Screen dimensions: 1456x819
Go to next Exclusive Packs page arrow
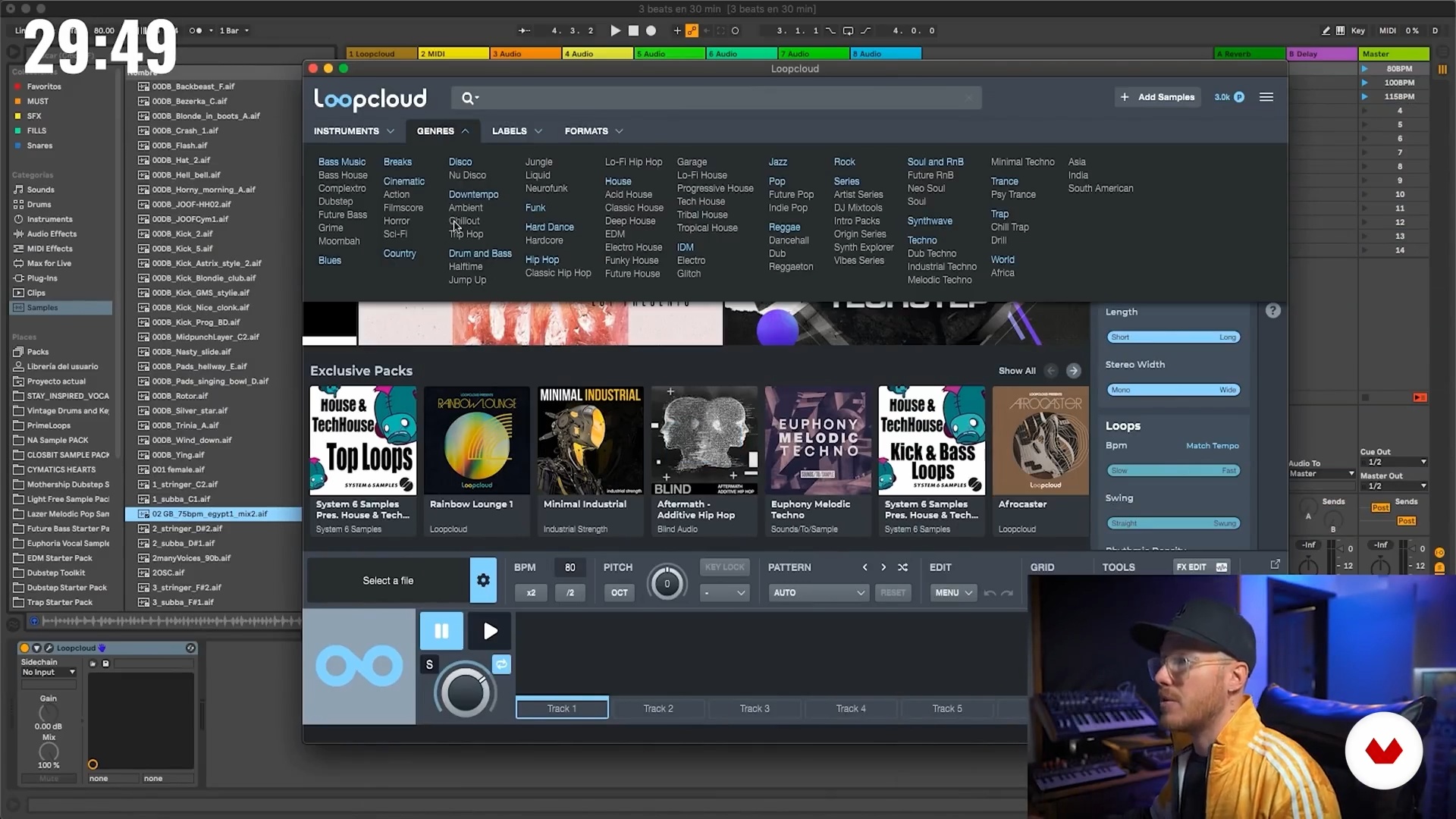(1073, 371)
